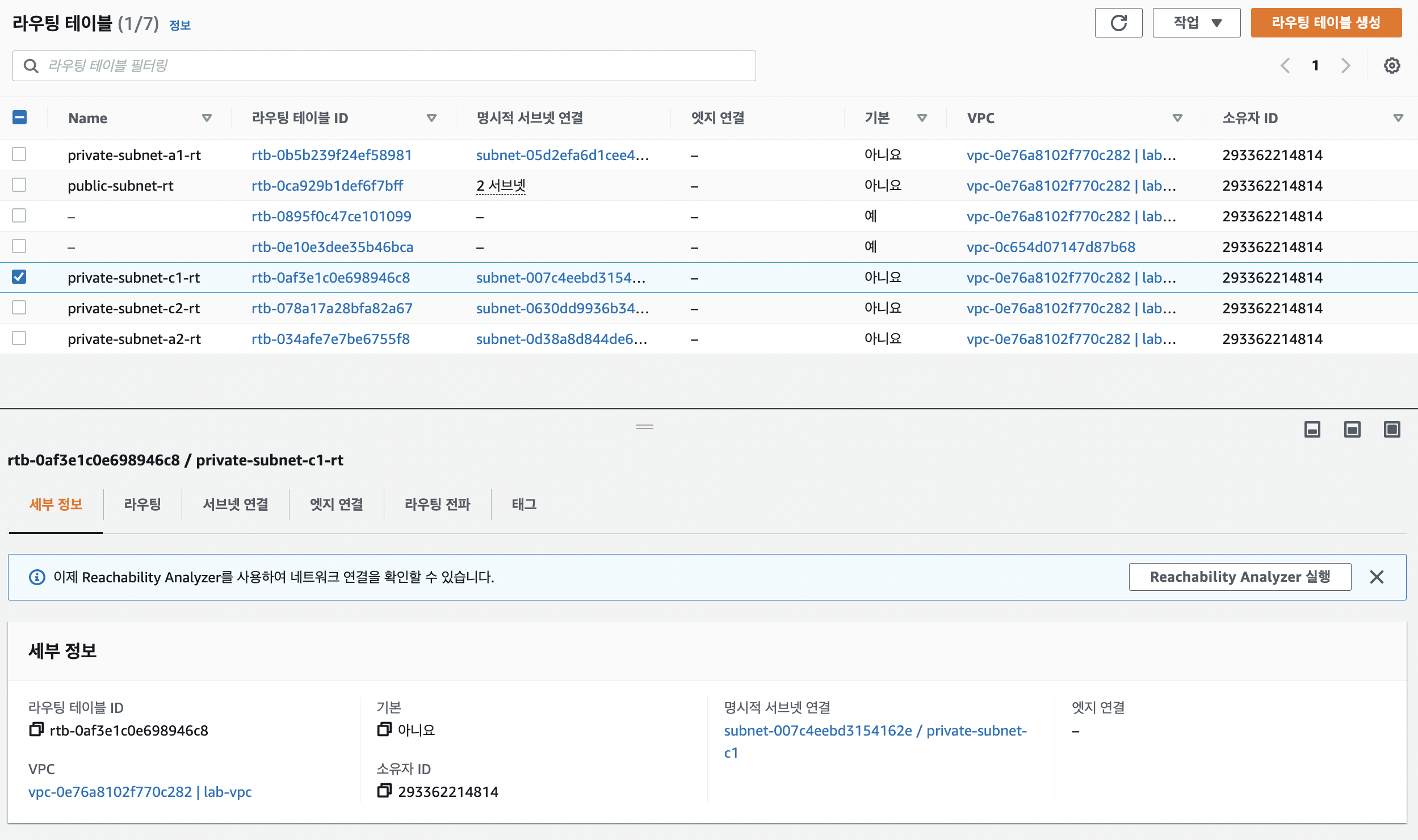Sort by Name column arrow

207,118
